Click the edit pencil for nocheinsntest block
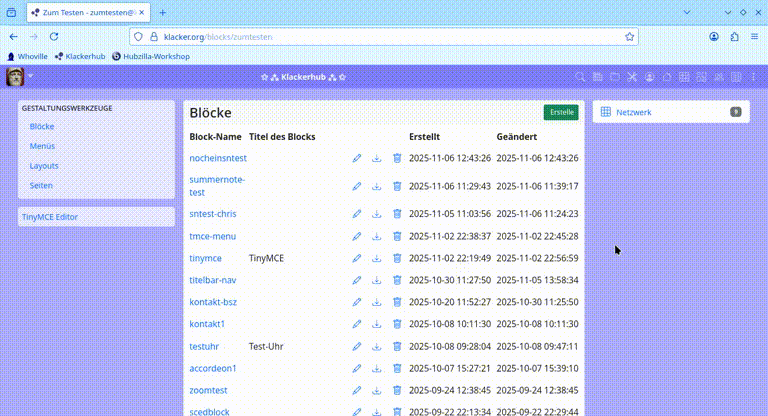Image resolution: width=768 pixels, height=416 pixels. click(357, 158)
